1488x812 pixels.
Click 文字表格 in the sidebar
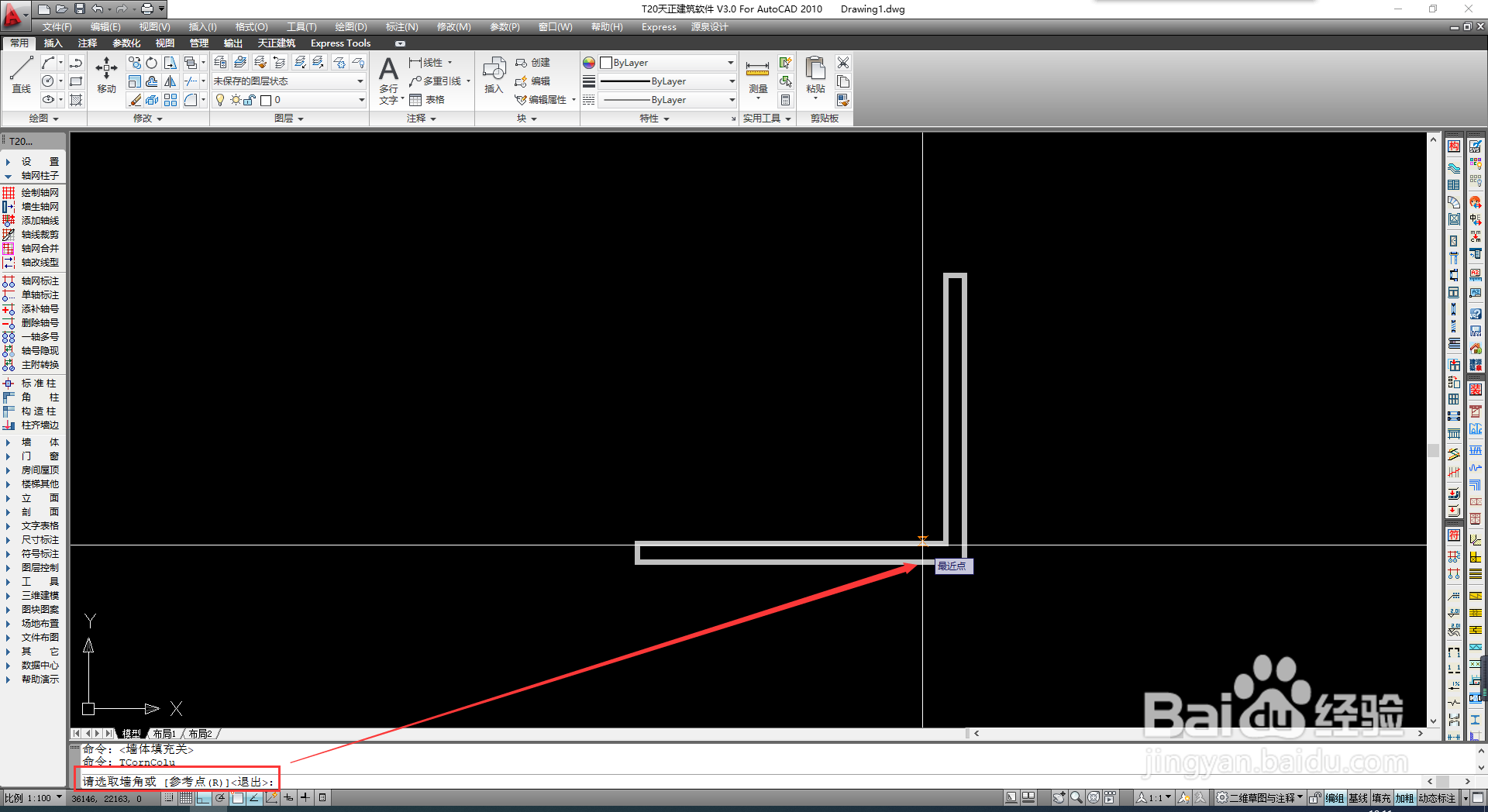(x=33, y=525)
